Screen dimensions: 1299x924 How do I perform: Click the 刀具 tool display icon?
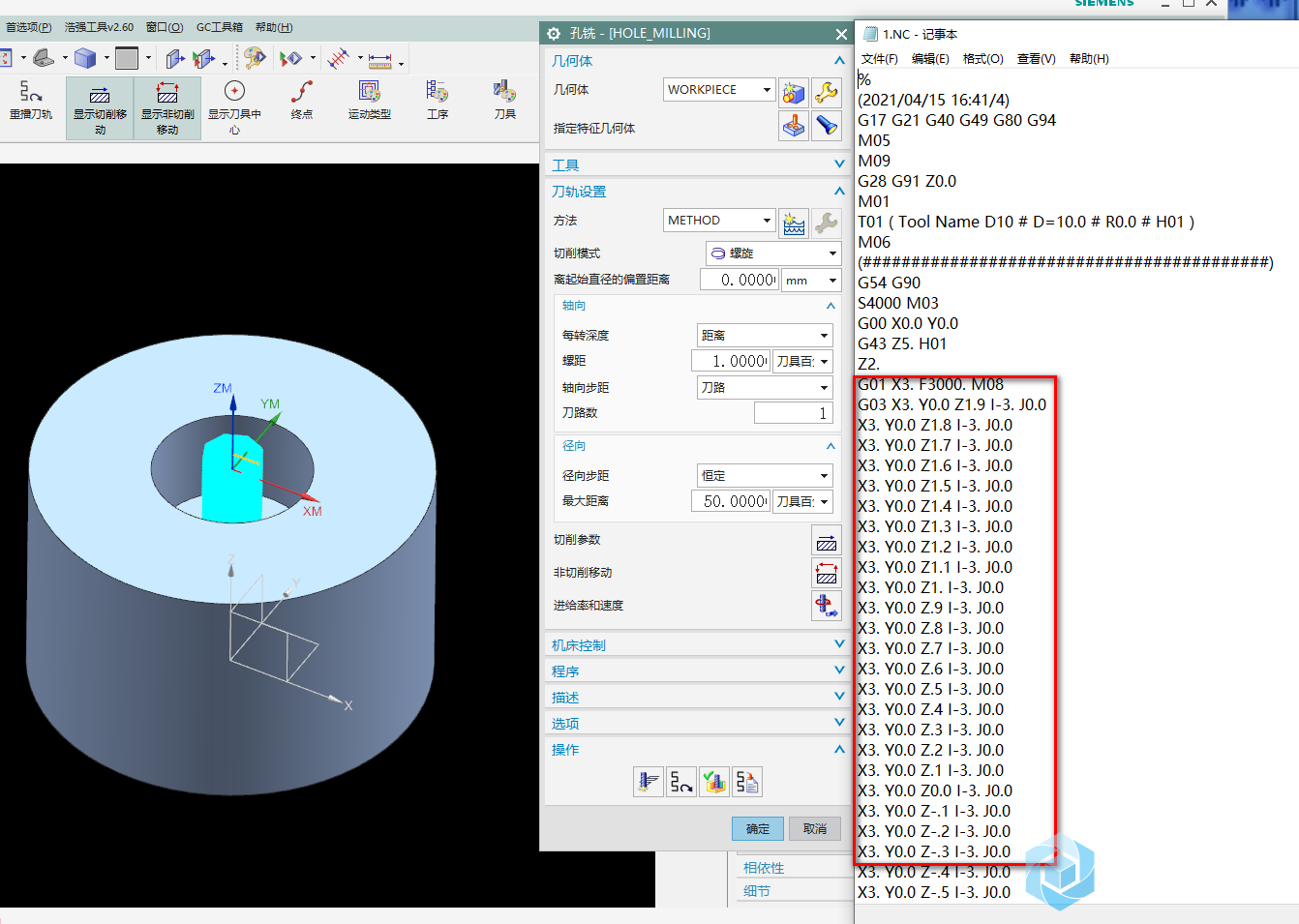coord(504,92)
